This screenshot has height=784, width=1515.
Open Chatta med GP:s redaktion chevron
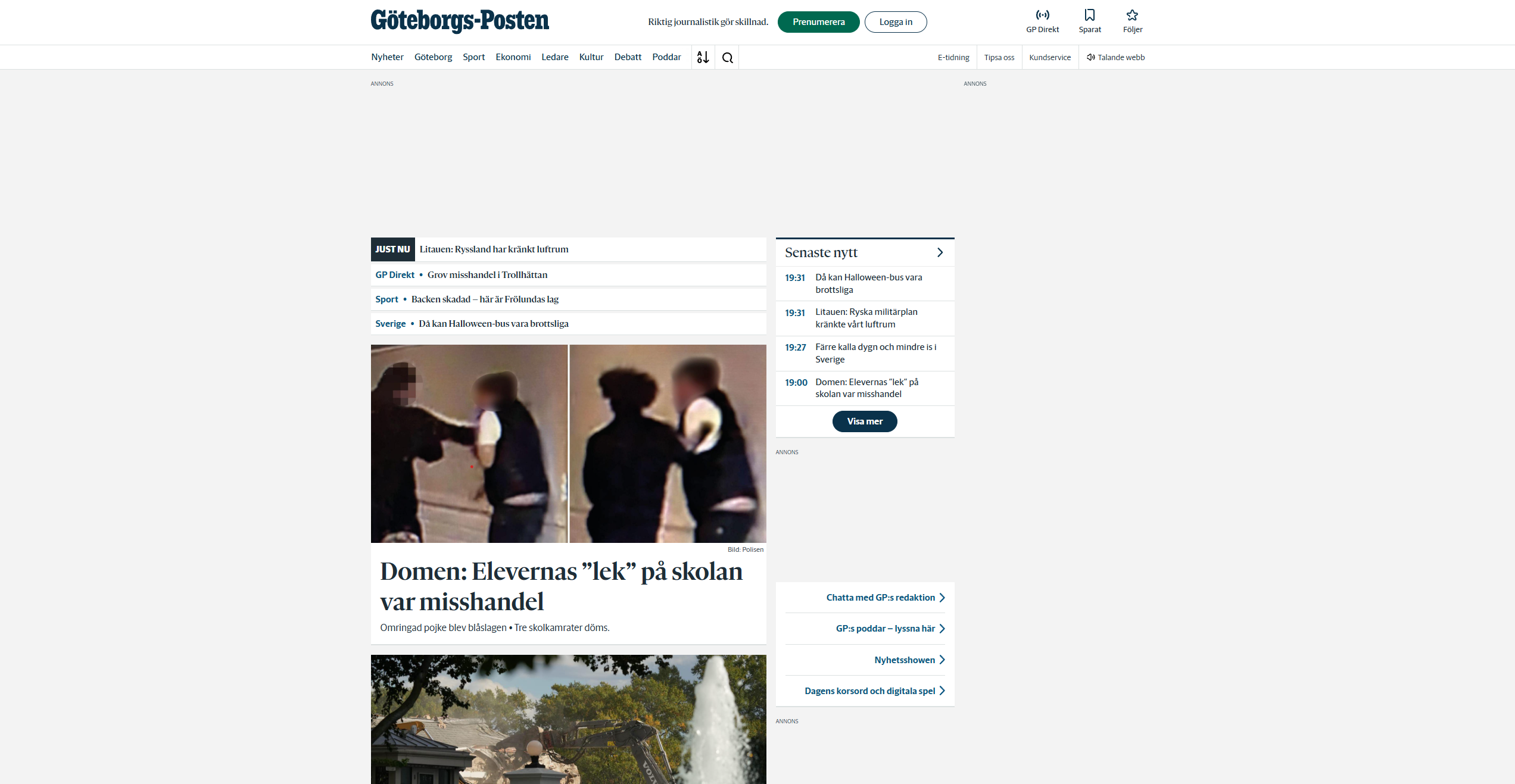pos(942,598)
